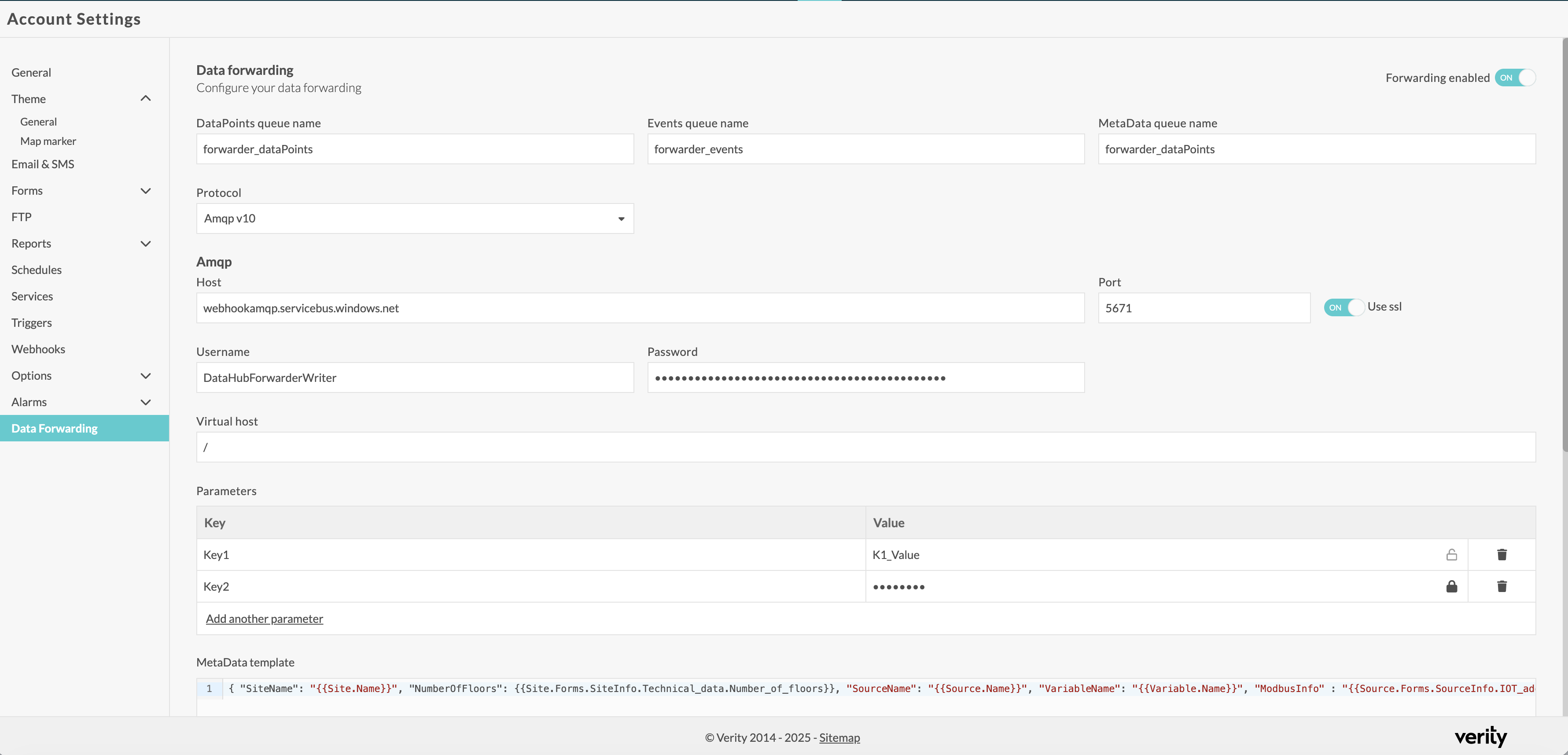Click Add another parameter link
This screenshot has width=1568, height=755.
(264, 618)
